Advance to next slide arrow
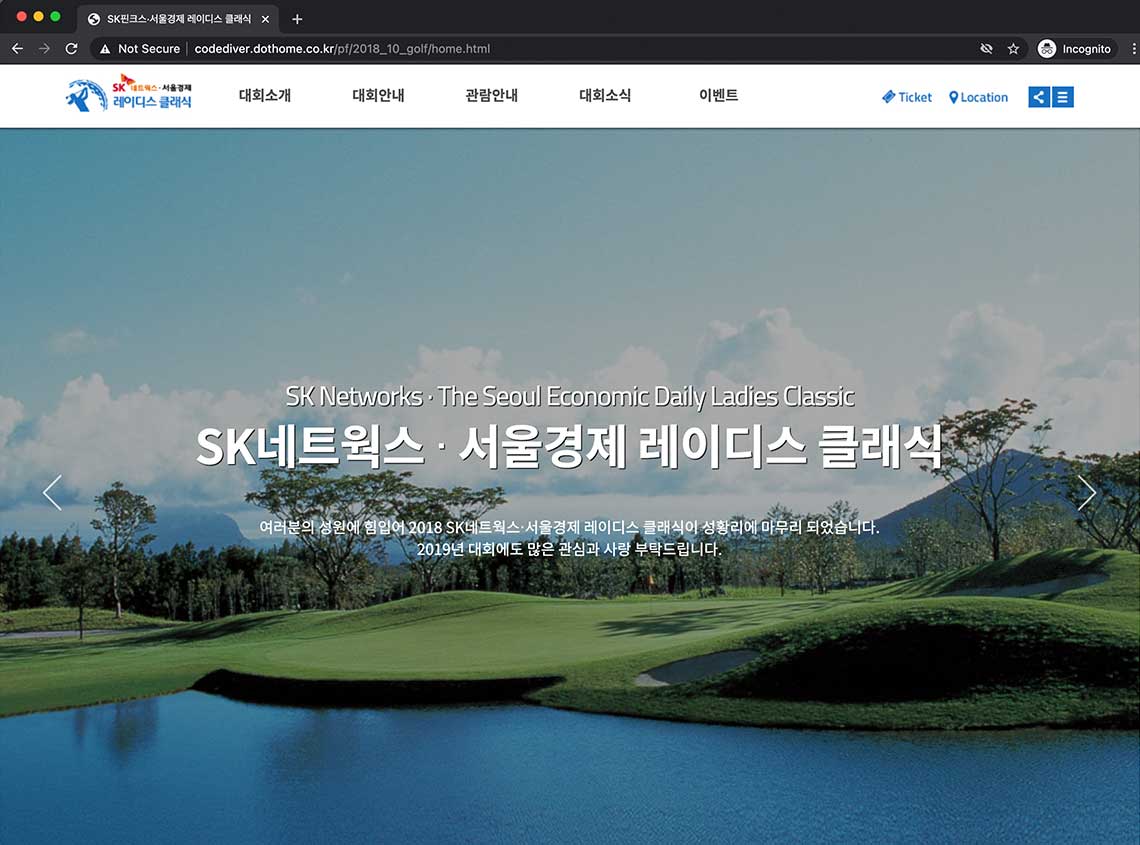The height and width of the screenshot is (845, 1140). (1086, 492)
